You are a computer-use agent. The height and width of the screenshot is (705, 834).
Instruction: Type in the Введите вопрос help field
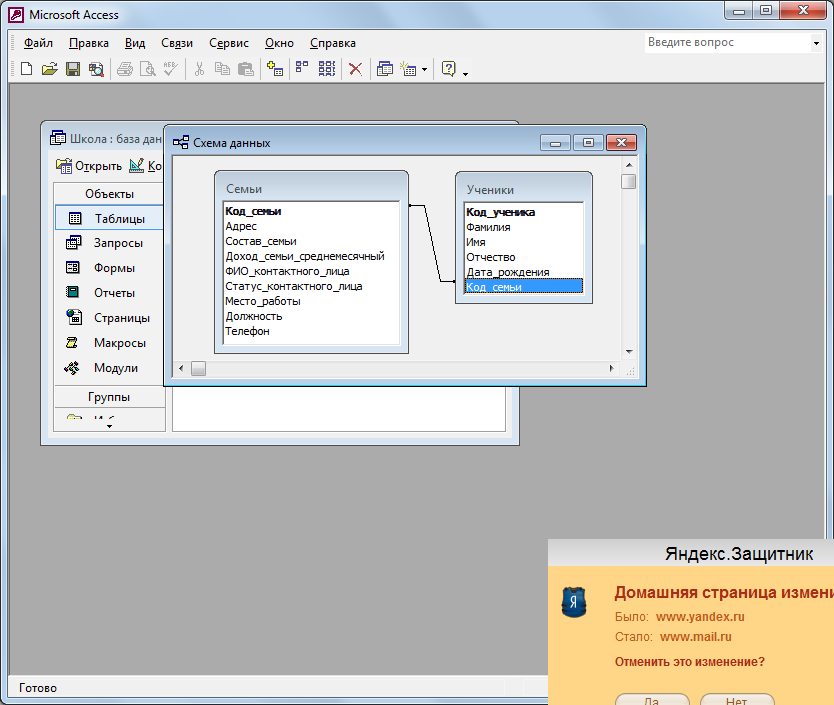725,43
